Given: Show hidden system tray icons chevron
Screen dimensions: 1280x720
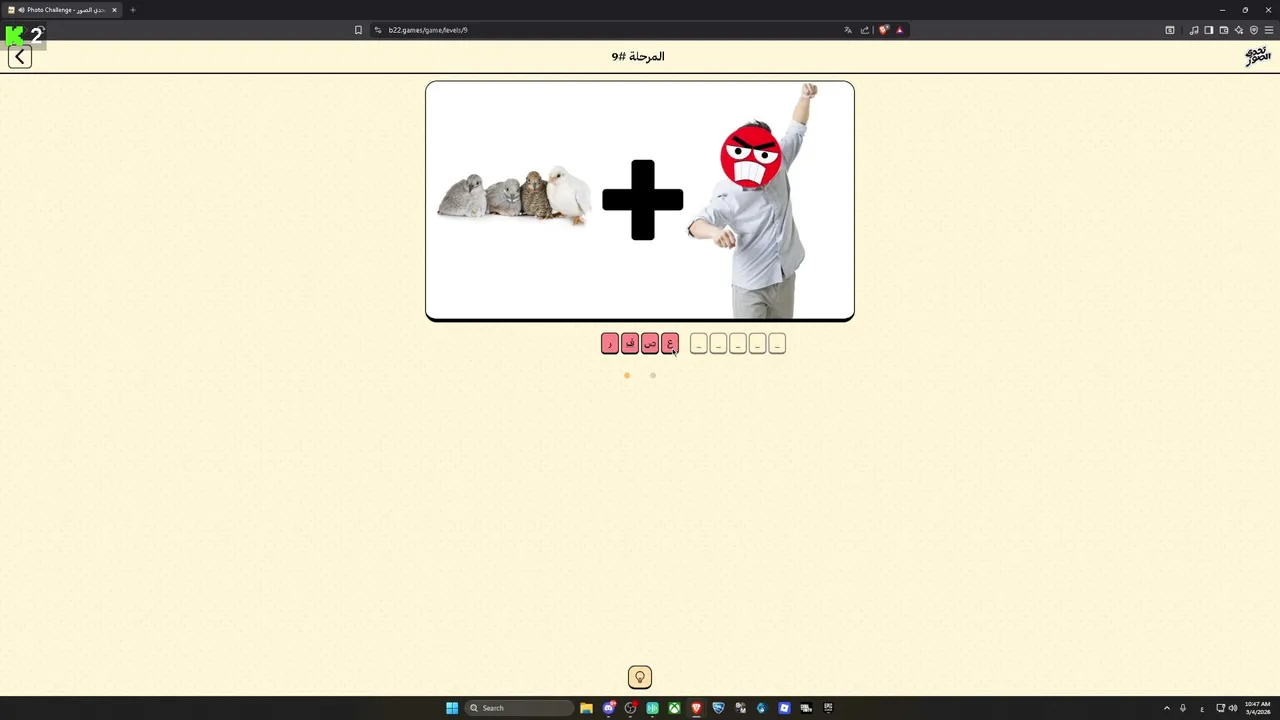Looking at the screenshot, I should pyautogui.click(x=1166, y=708).
